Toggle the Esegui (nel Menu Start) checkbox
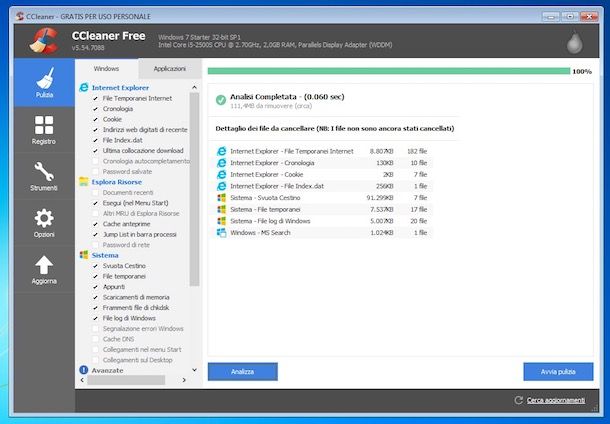610x424 pixels. pyautogui.click(x=95, y=203)
